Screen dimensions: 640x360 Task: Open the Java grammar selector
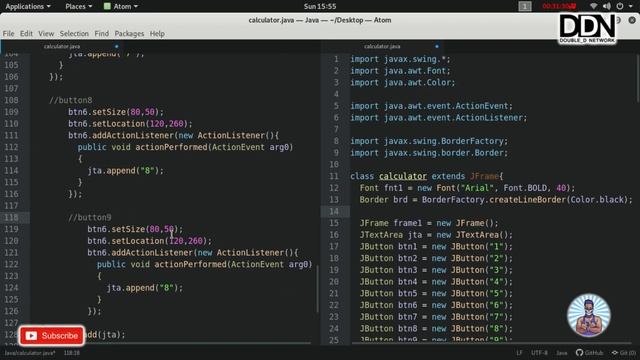point(562,353)
